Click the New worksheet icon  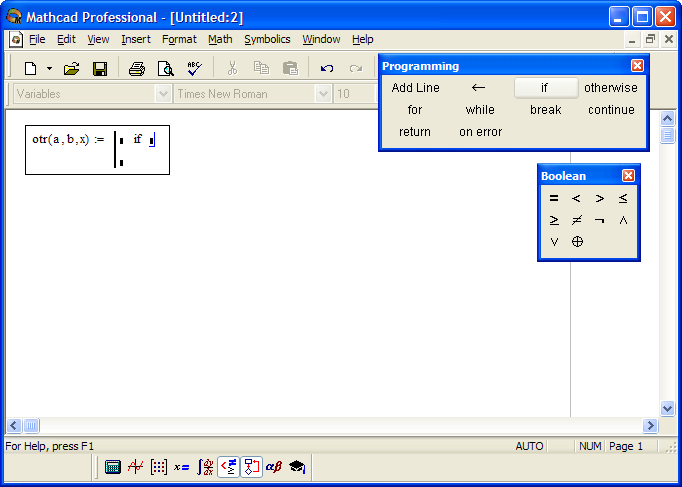pos(30,69)
